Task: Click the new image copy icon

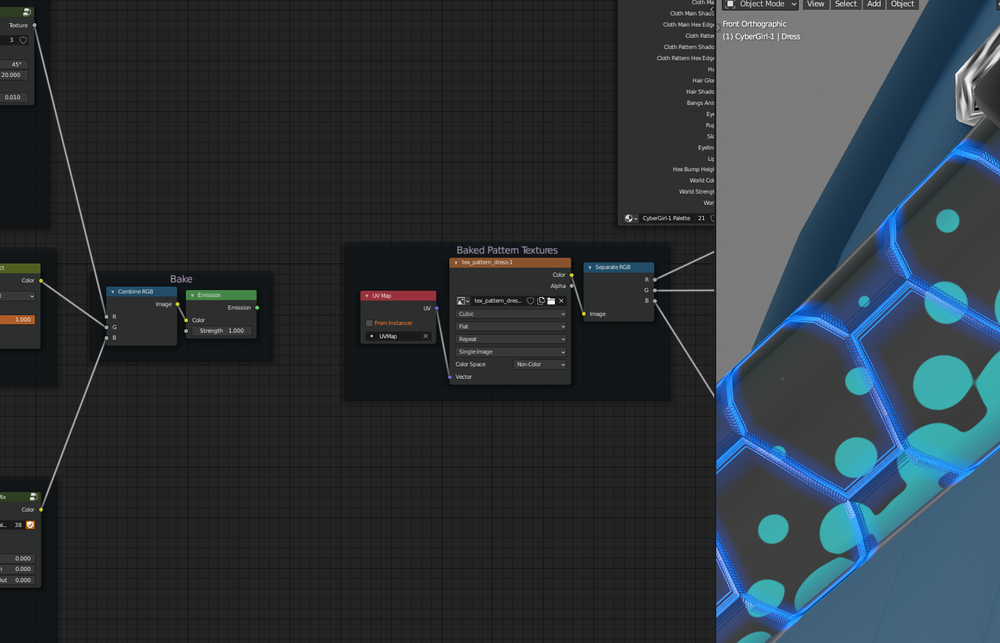Action: pyautogui.click(x=541, y=300)
